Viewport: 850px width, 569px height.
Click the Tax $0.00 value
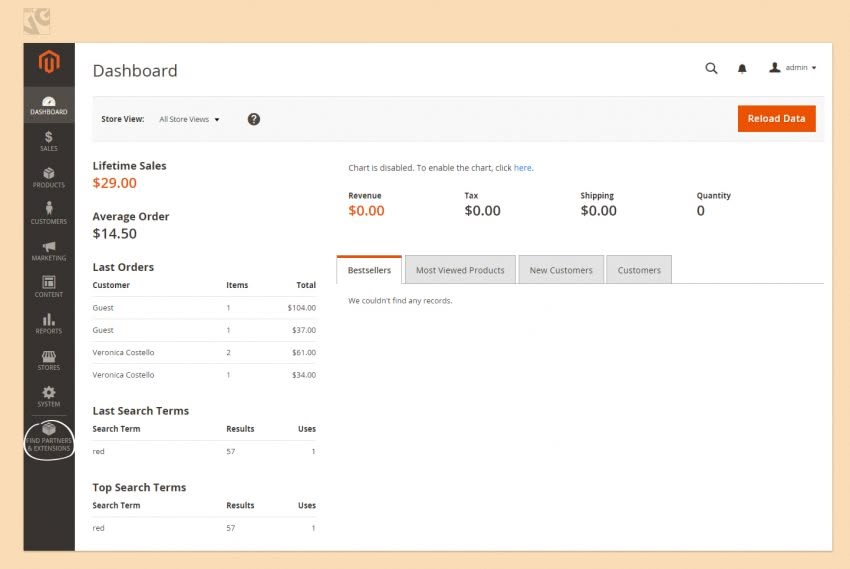tap(482, 211)
